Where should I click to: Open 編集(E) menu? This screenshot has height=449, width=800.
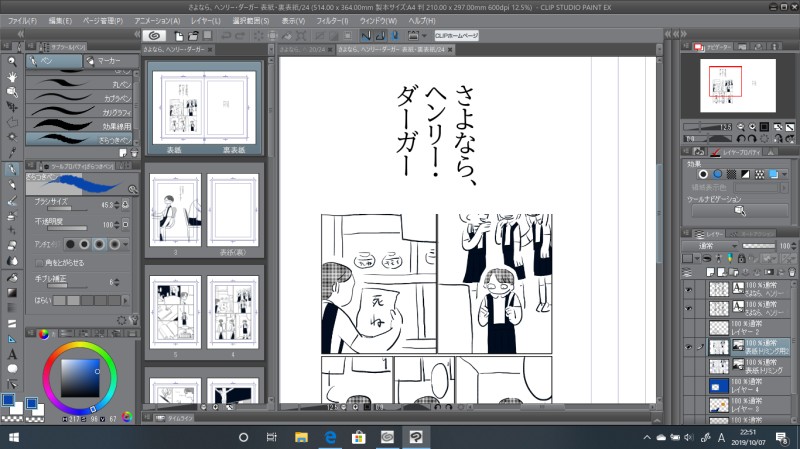coord(60,21)
